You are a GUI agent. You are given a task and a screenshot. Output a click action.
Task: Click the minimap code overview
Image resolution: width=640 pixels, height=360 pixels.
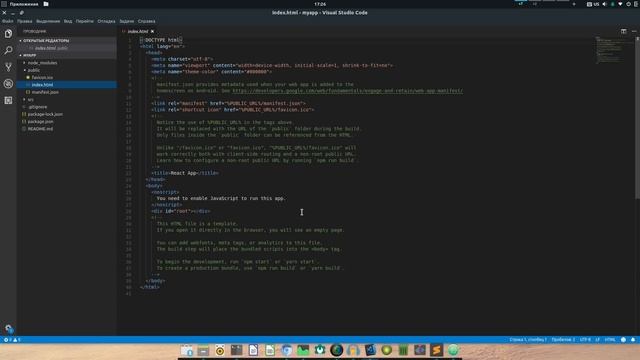610,50
